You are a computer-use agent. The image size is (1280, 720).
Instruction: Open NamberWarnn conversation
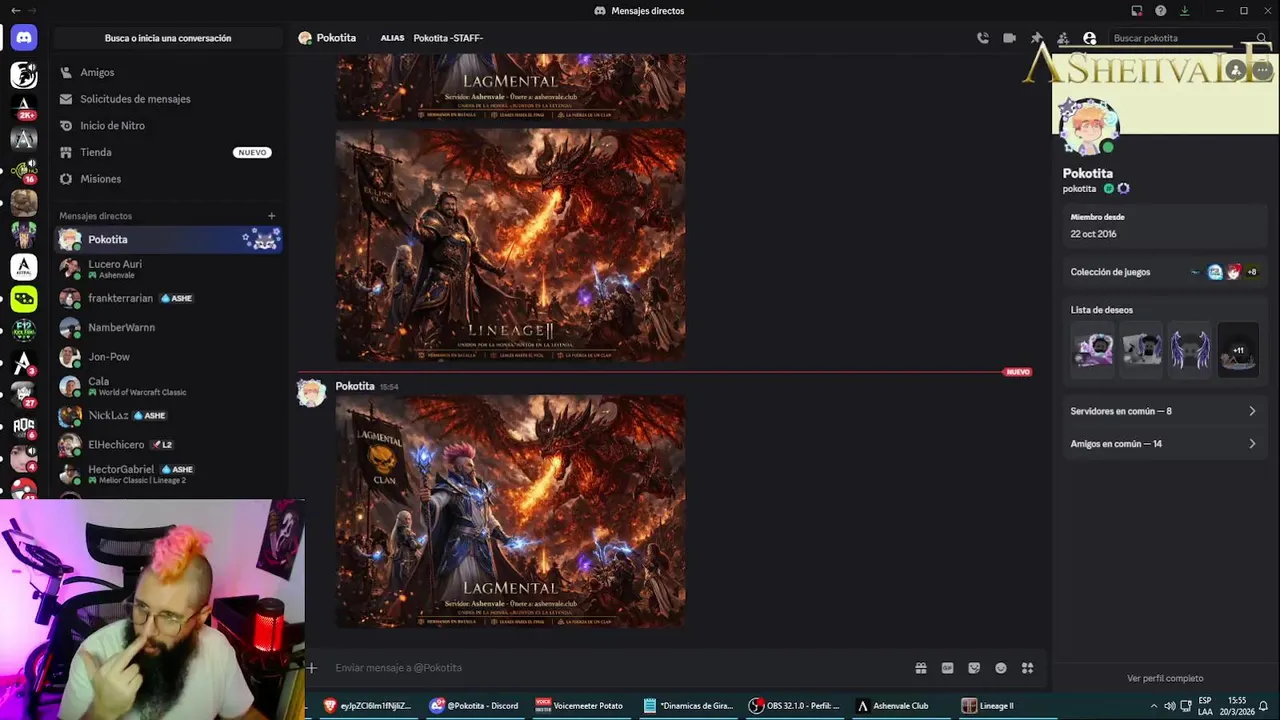click(168, 327)
